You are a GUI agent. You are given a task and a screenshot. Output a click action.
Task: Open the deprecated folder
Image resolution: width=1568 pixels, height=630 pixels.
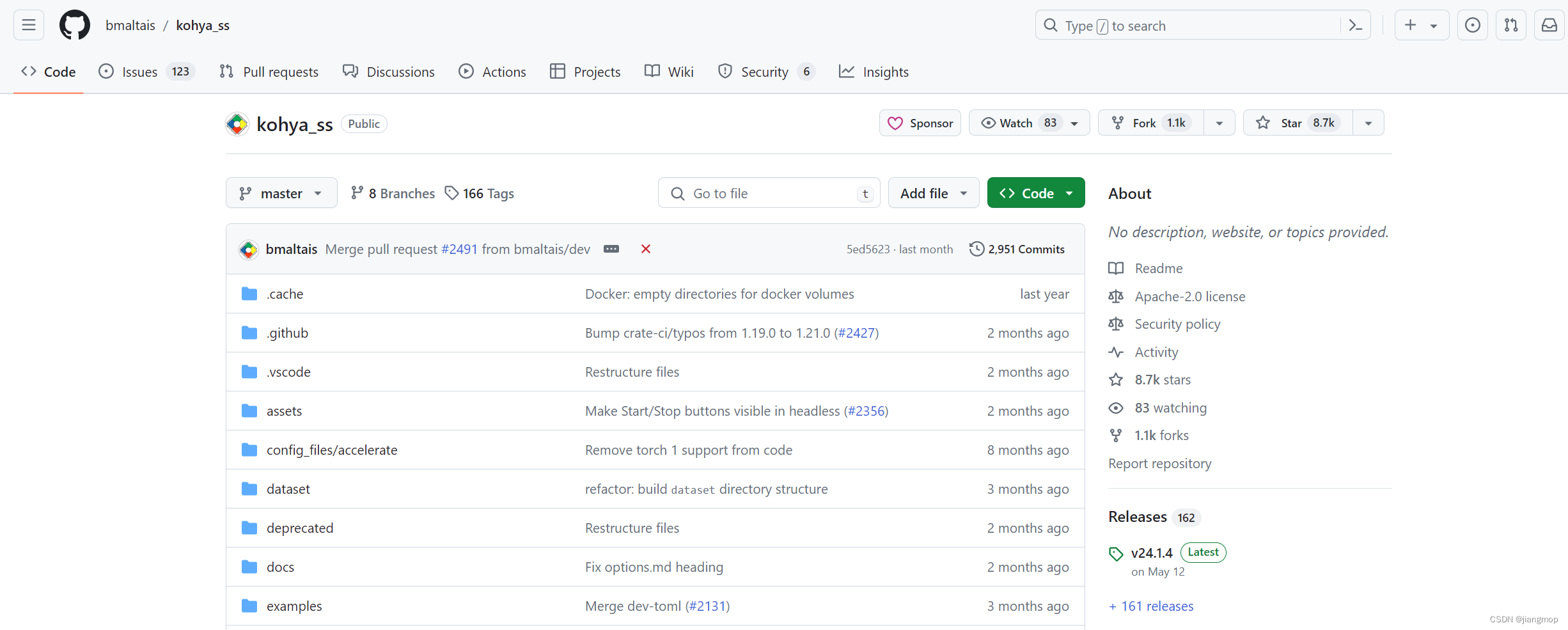point(300,528)
